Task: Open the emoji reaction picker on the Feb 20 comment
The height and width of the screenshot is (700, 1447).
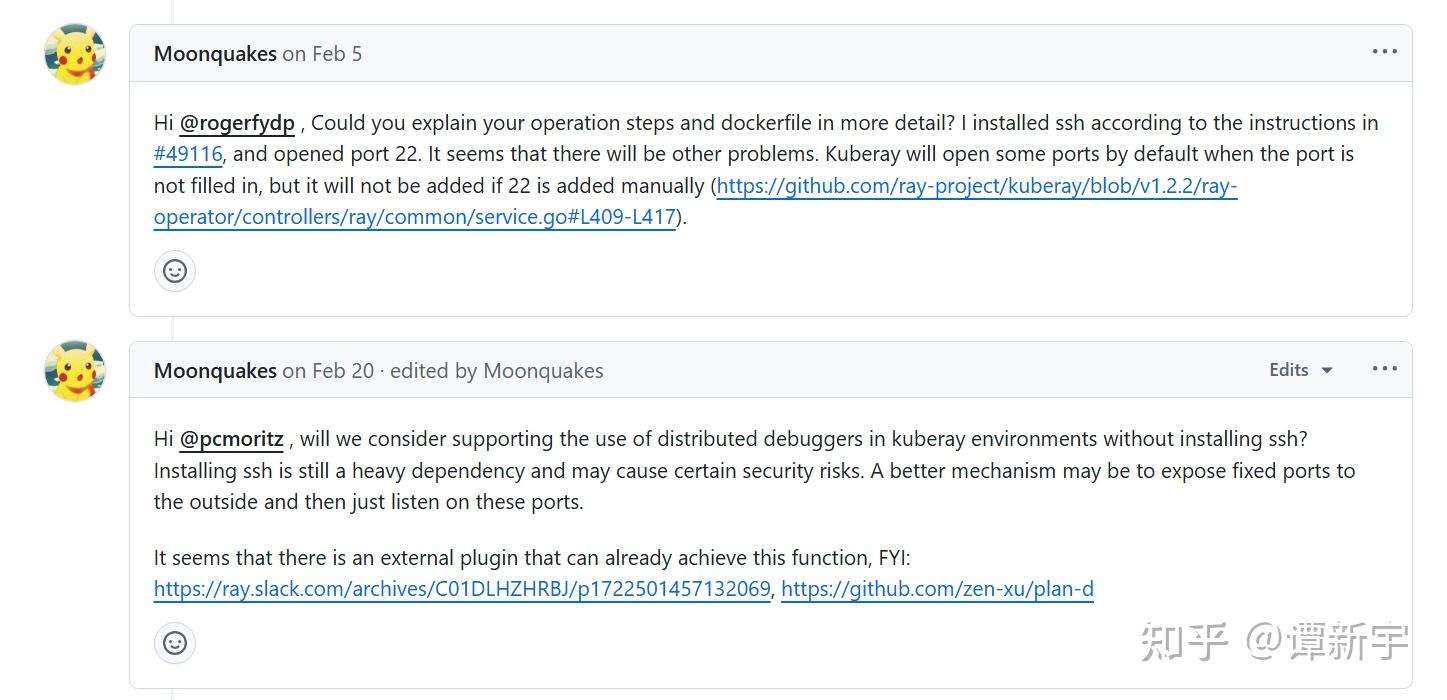Action: (x=175, y=643)
